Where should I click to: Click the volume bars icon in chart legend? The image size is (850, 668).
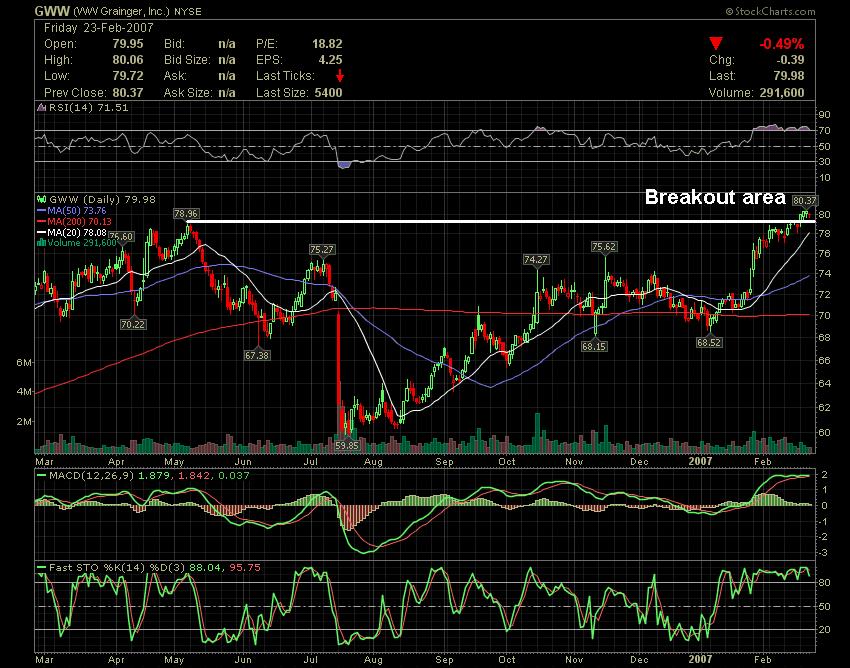(x=41, y=242)
